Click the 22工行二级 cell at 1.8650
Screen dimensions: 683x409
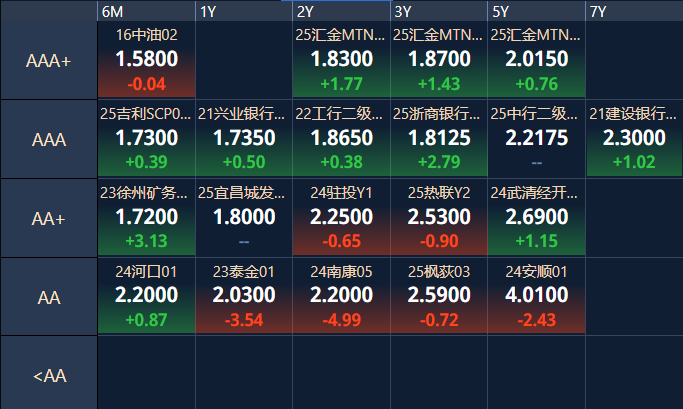click(x=341, y=138)
